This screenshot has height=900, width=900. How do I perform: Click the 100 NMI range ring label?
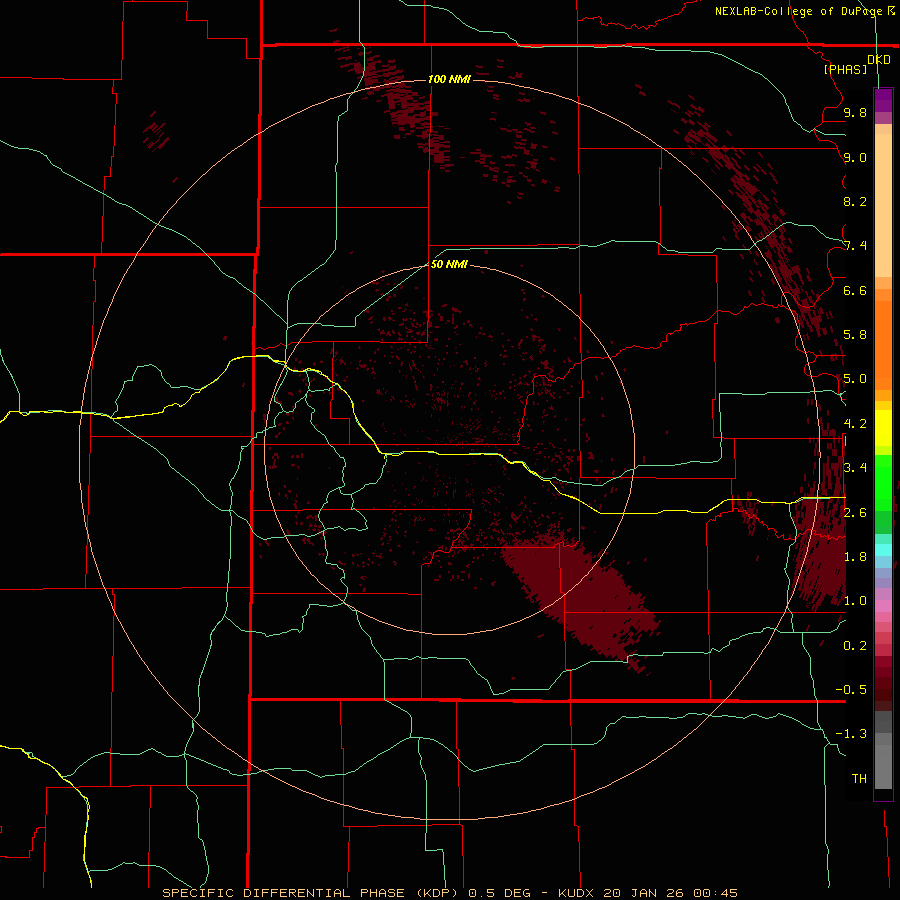(449, 79)
